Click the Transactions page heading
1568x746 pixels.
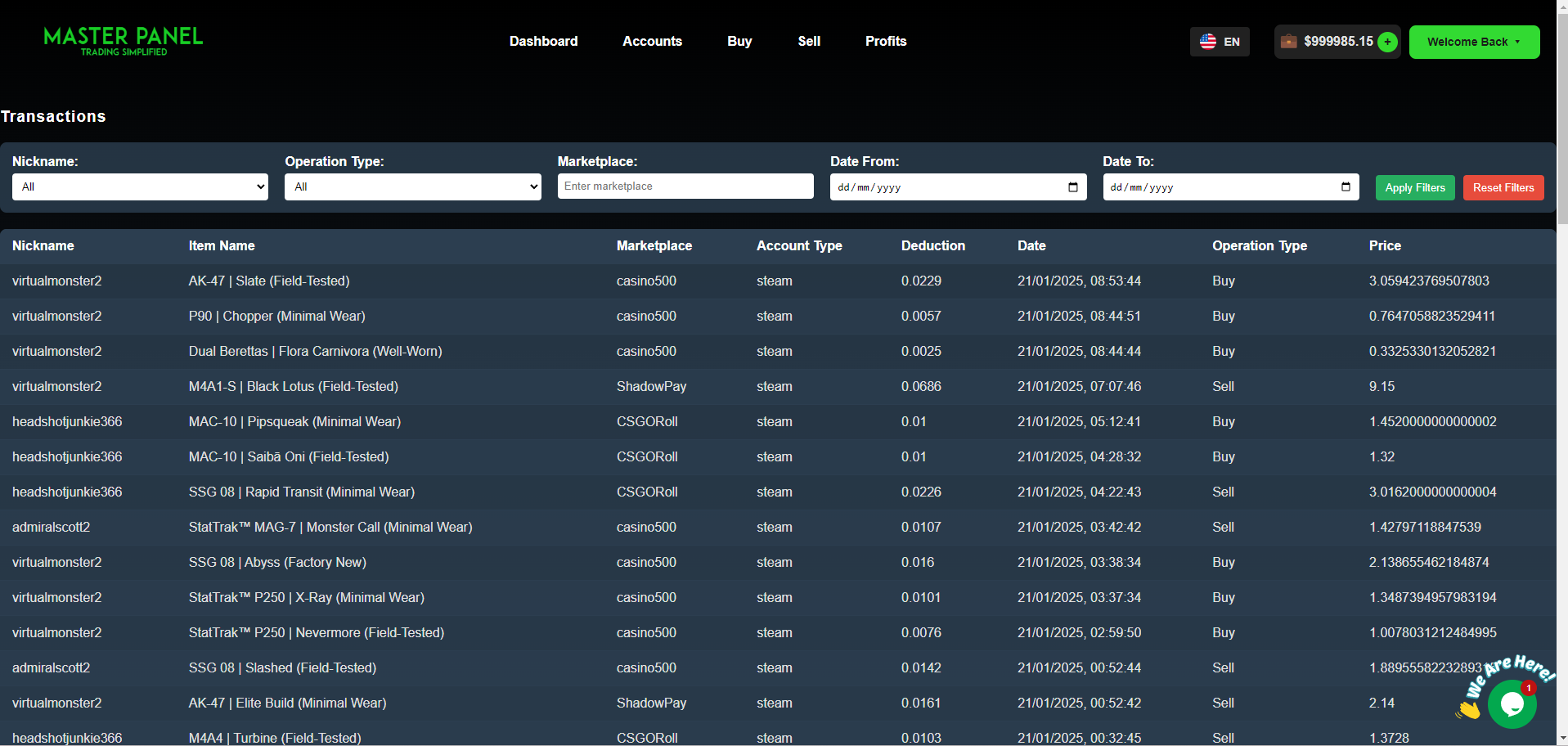(x=53, y=116)
